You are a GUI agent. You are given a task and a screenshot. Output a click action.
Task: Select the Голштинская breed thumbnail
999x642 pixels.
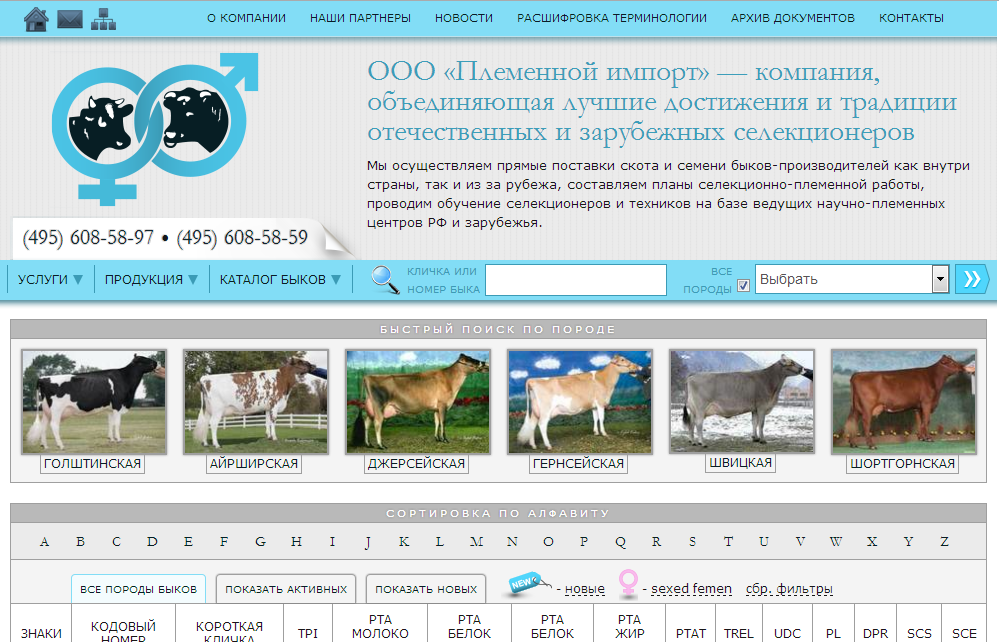(94, 402)
